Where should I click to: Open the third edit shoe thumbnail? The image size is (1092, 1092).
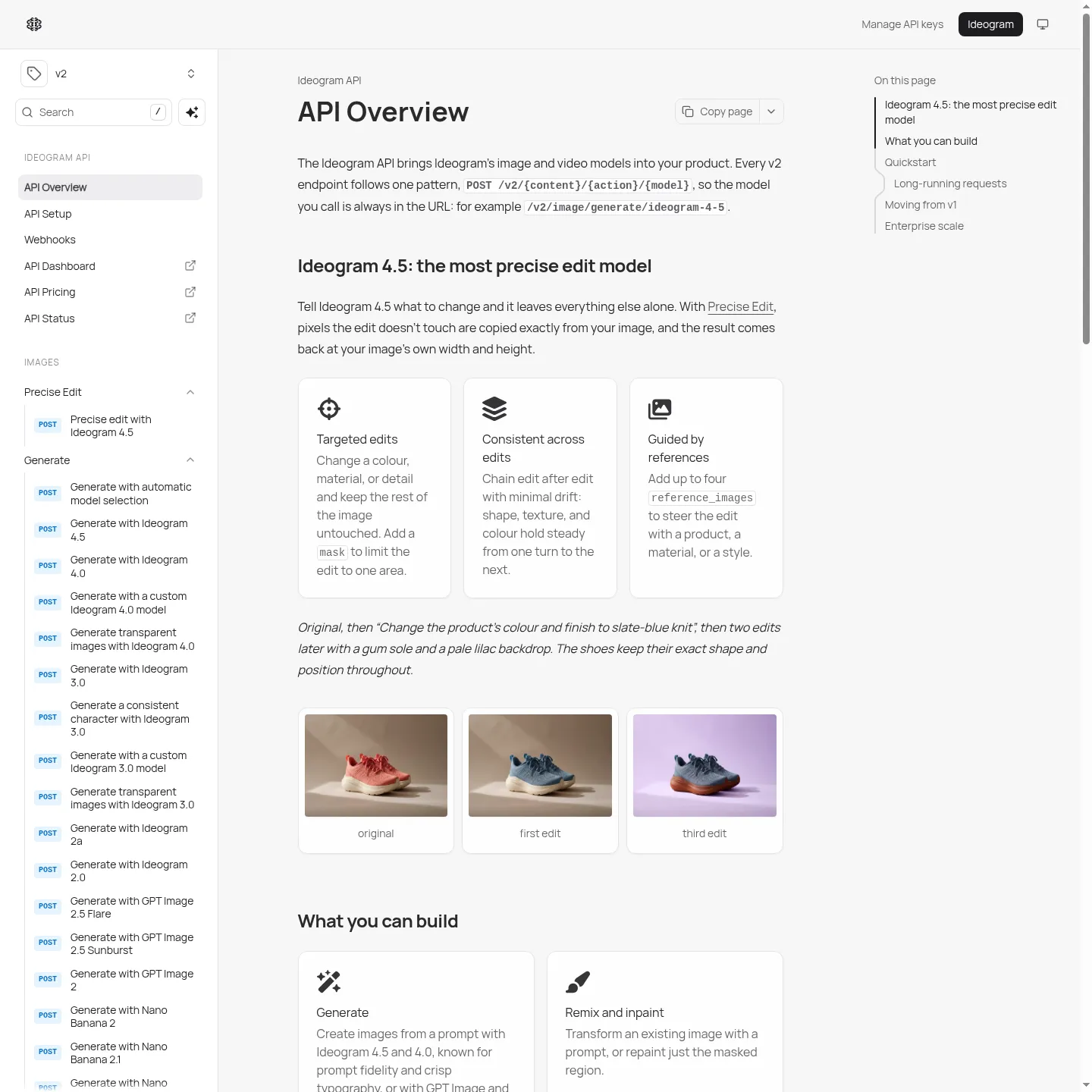(704, 765)
